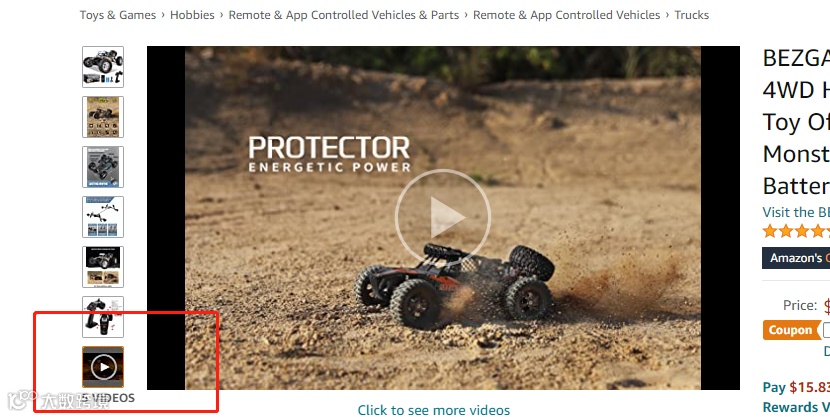Open 'Click to see more videos' link

tap(434, 410)
